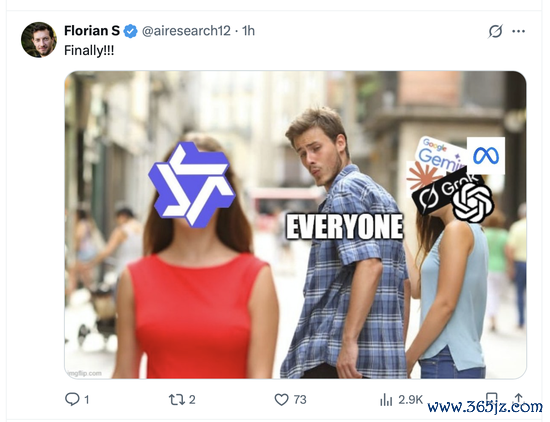550x422 pixels.
Task: Click the 1h timestamp
Action: point(248,31)
